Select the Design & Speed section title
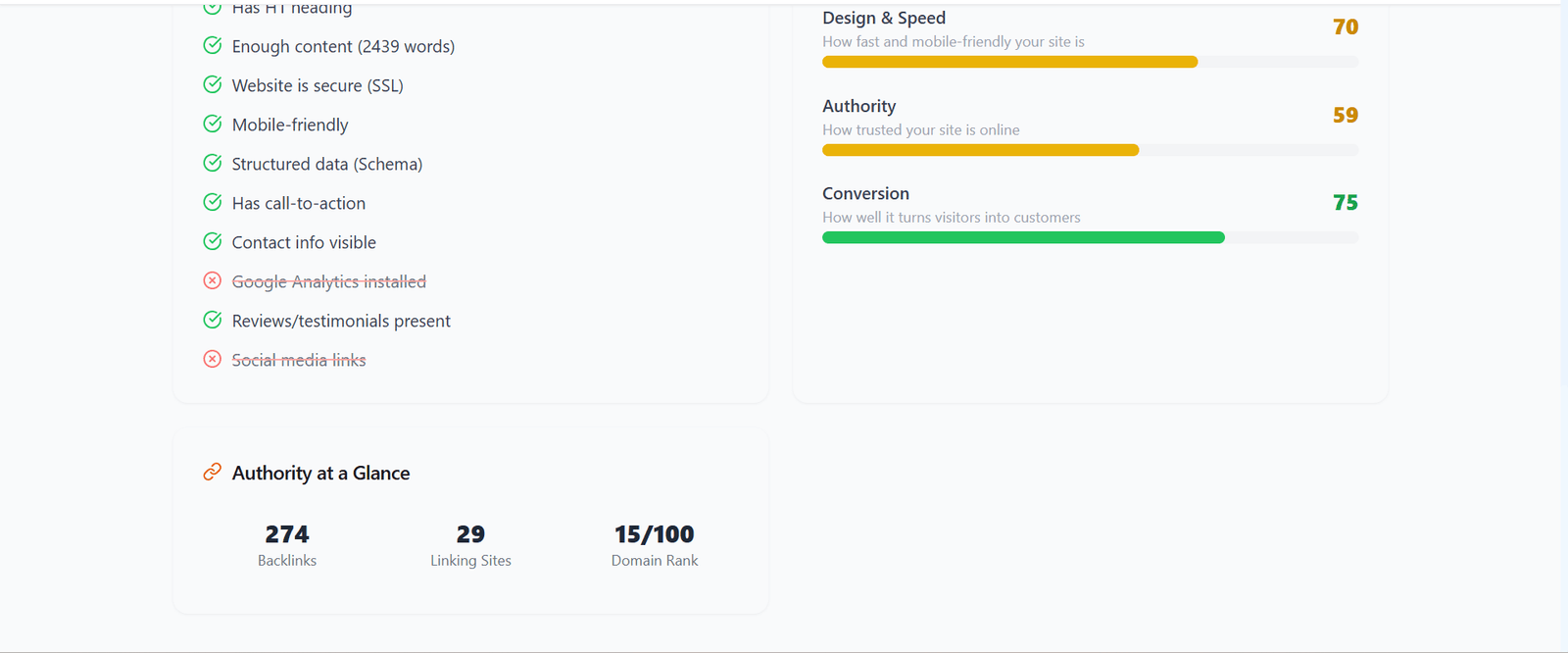 (x=884, y=17)
